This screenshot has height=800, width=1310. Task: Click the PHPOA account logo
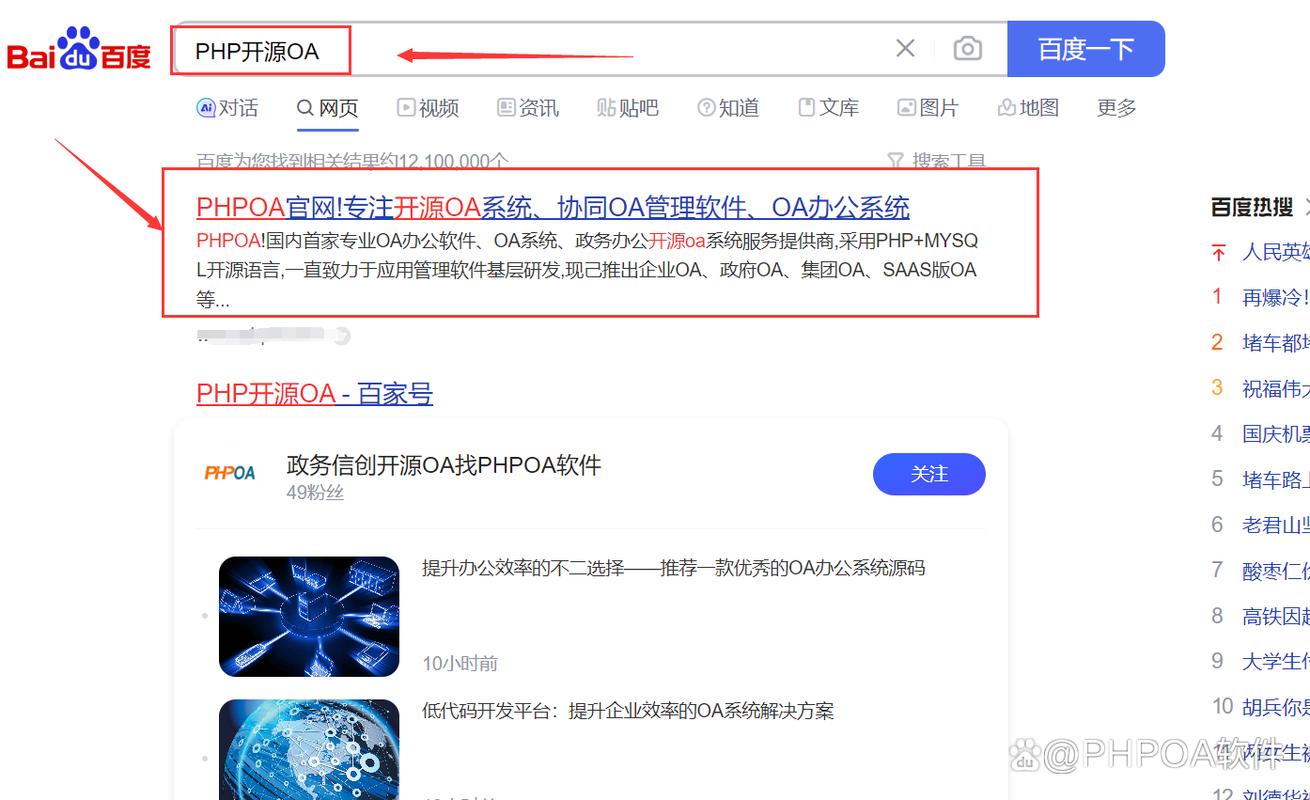pyautogui.click(x=230, y=473)
